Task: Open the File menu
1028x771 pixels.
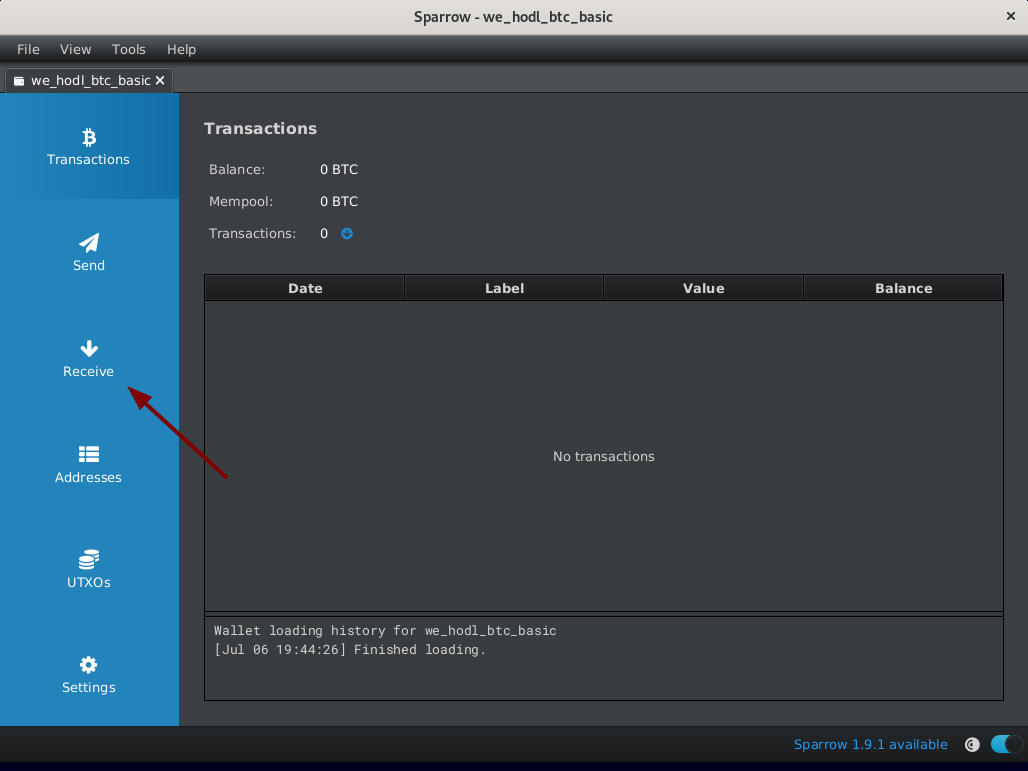Action: 28,49
